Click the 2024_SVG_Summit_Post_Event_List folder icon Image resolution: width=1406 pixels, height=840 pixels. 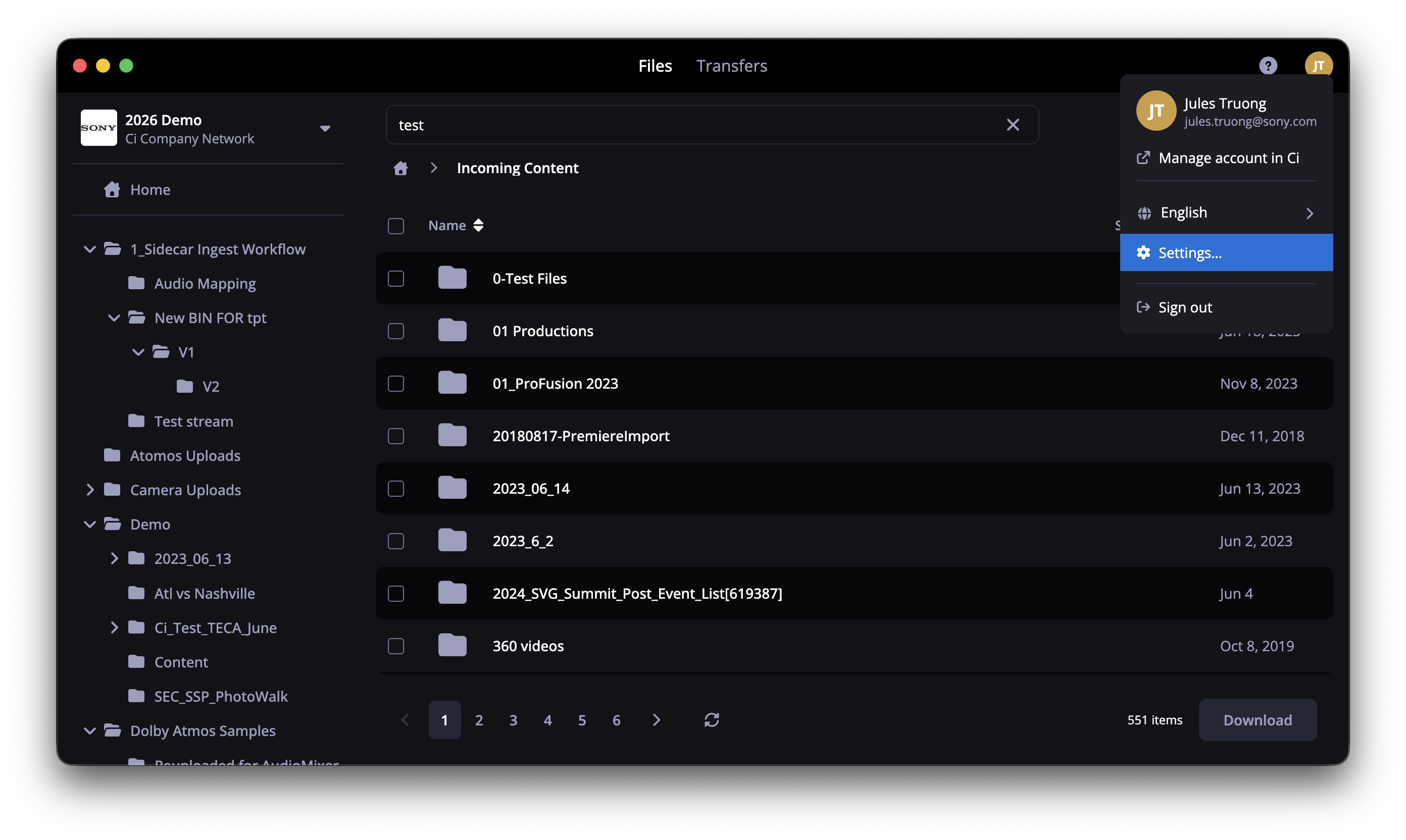click(452, 593)
